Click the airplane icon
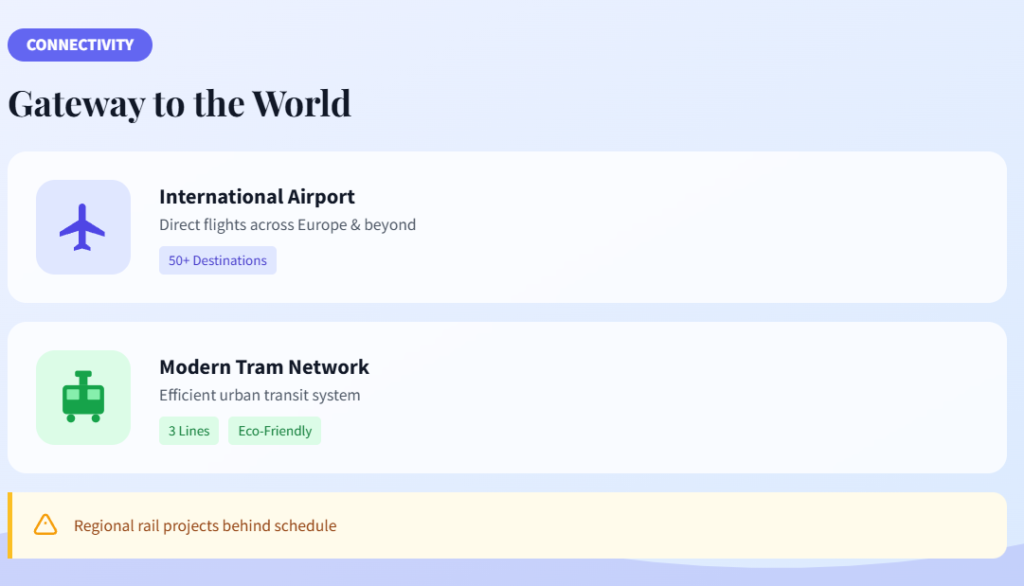 pos(83,227)
